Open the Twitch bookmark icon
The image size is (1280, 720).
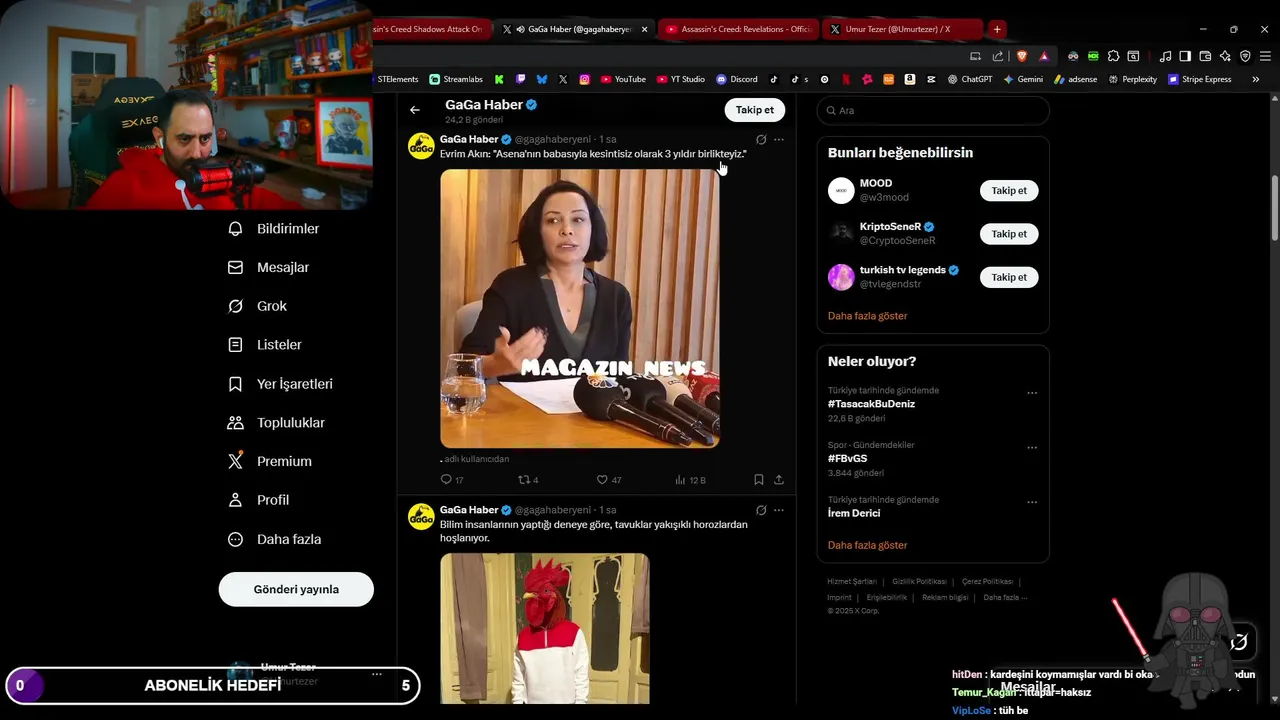coord(521,79)
